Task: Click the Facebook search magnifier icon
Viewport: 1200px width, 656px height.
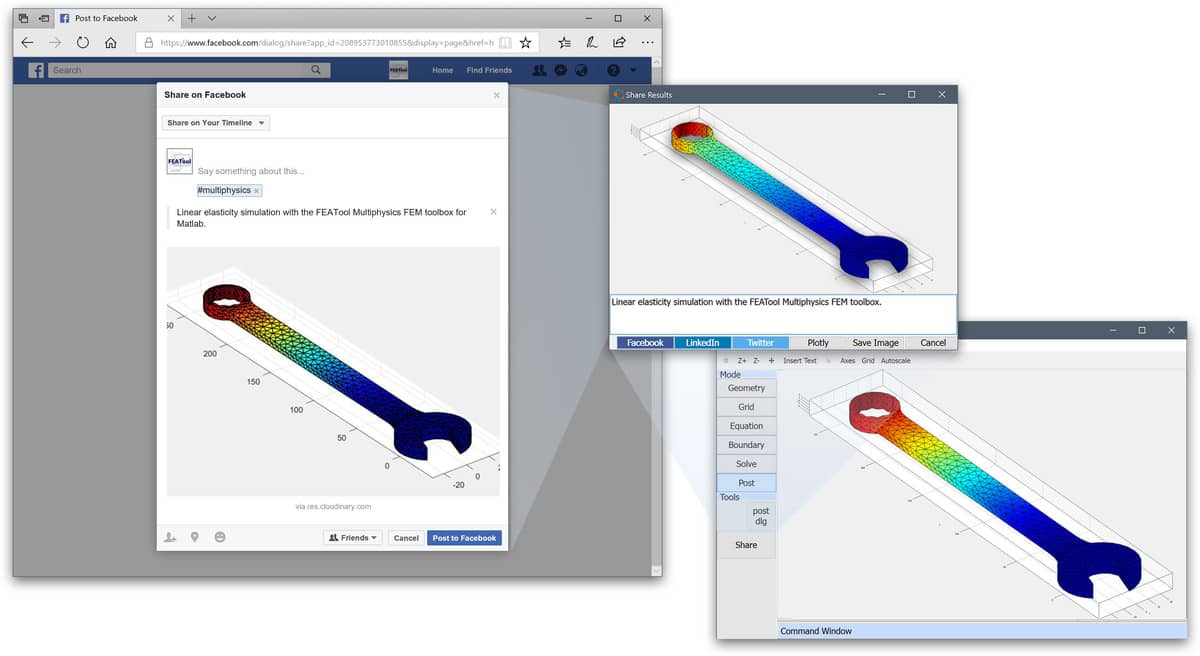Action: click(316, 70)
